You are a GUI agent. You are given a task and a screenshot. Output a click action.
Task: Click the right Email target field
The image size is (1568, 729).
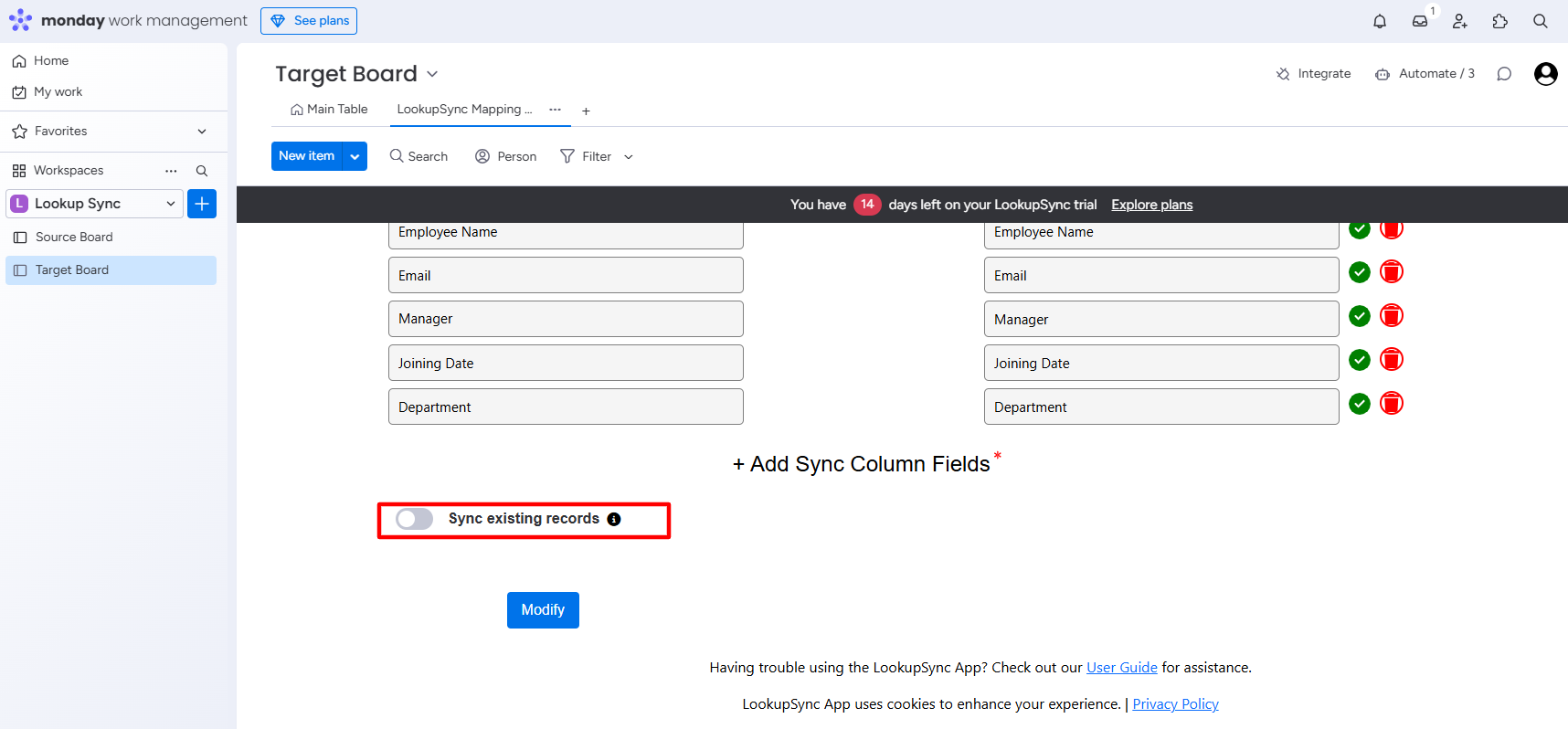1161,275
